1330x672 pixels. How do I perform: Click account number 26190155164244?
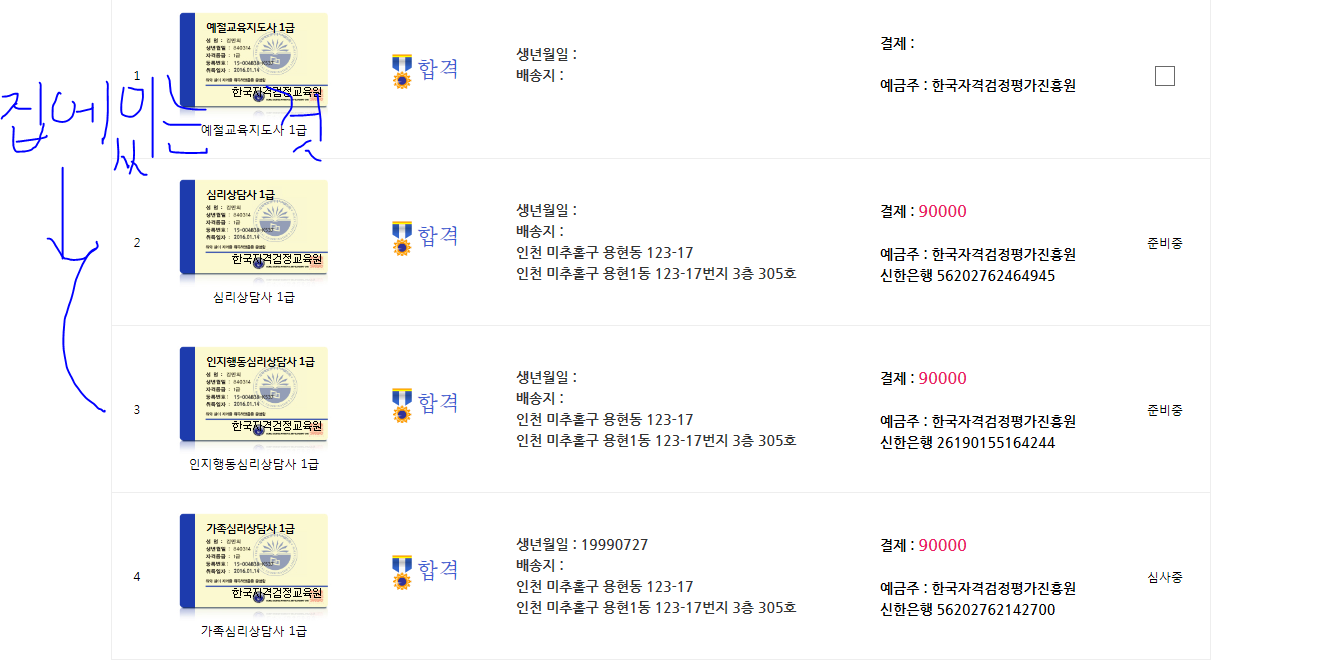point(995,443)
